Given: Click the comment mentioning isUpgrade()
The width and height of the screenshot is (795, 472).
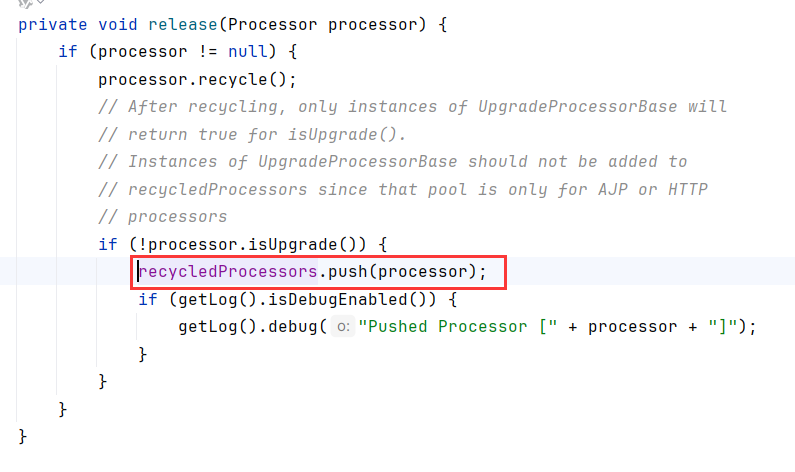Looking at the screenshot, I should tap(252, 135).
